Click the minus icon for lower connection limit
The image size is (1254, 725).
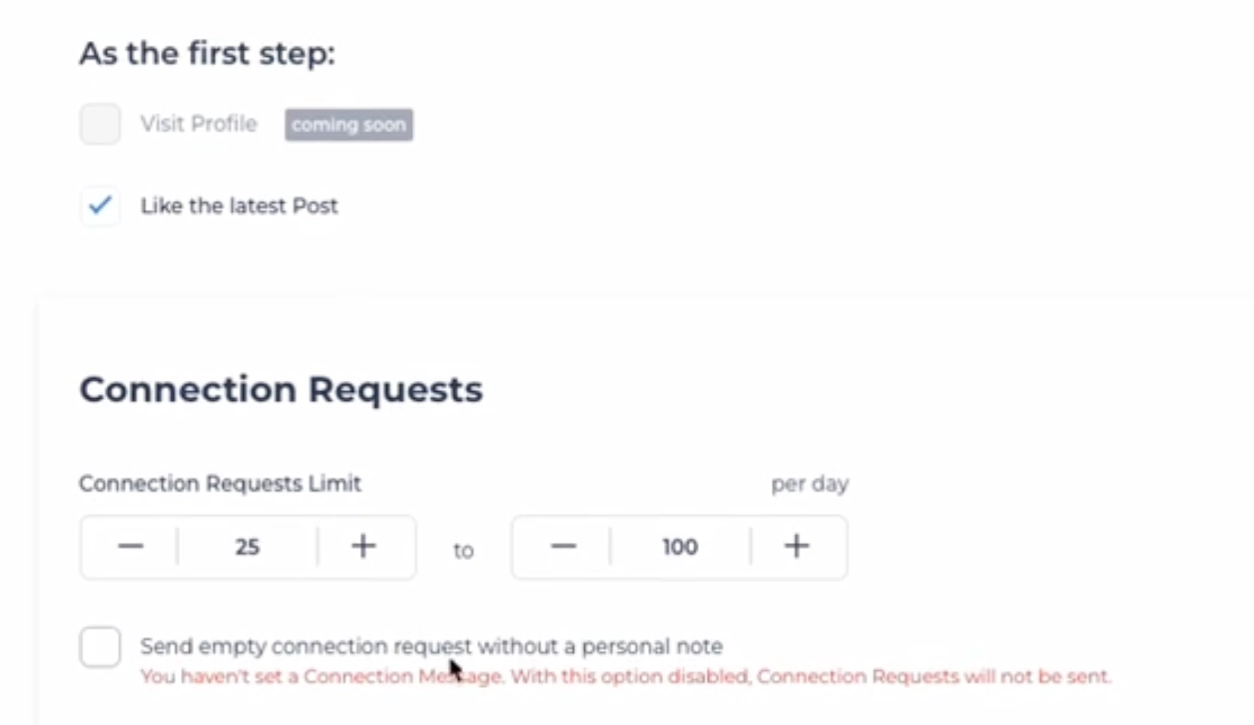point(131,547)
